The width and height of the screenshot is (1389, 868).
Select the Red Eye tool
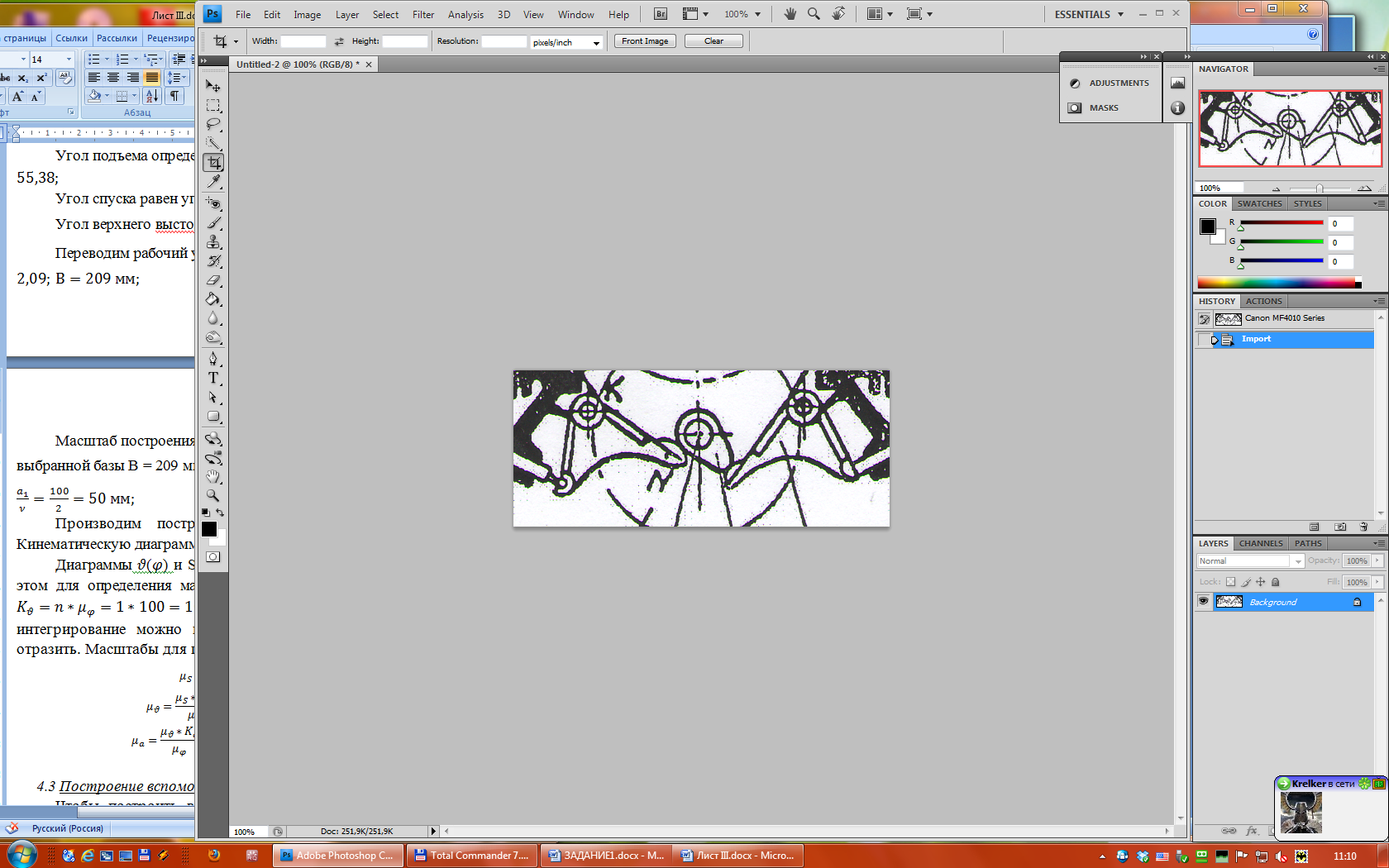tap(213, 203)
